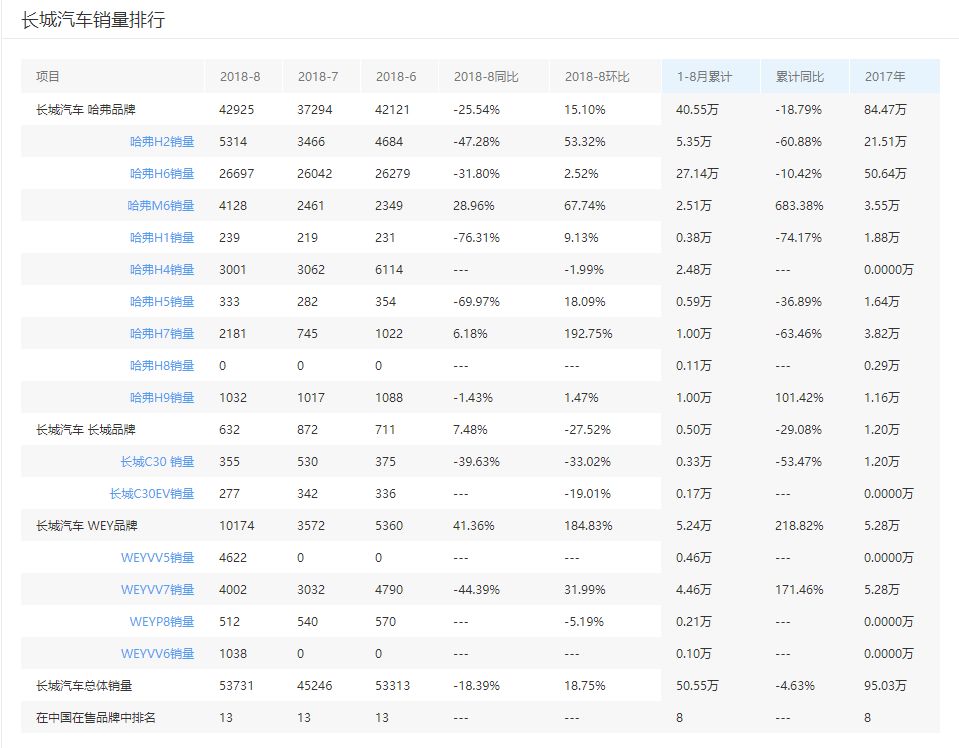Click the 192.75% value in 哈弗H7 row
This screenshot has height=748, width=959.
pos(588,334)
